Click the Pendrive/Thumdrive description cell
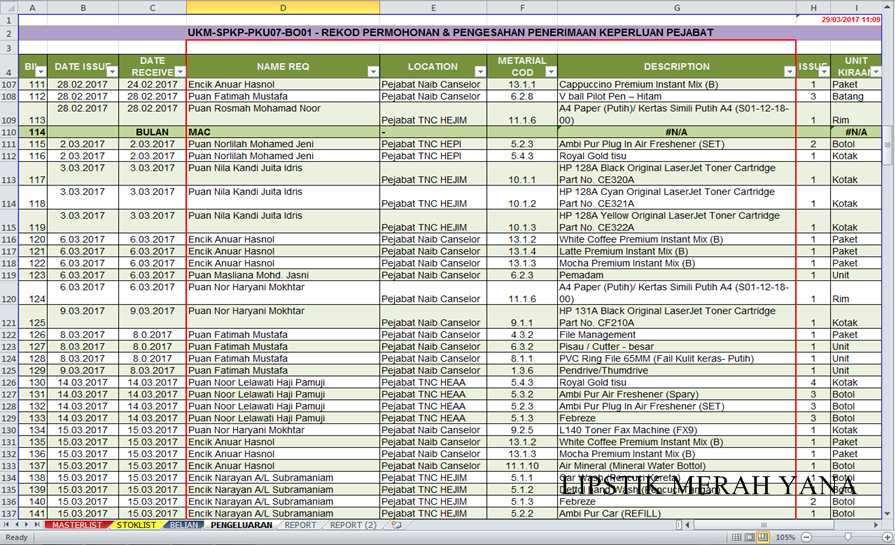 pos(676,370)
